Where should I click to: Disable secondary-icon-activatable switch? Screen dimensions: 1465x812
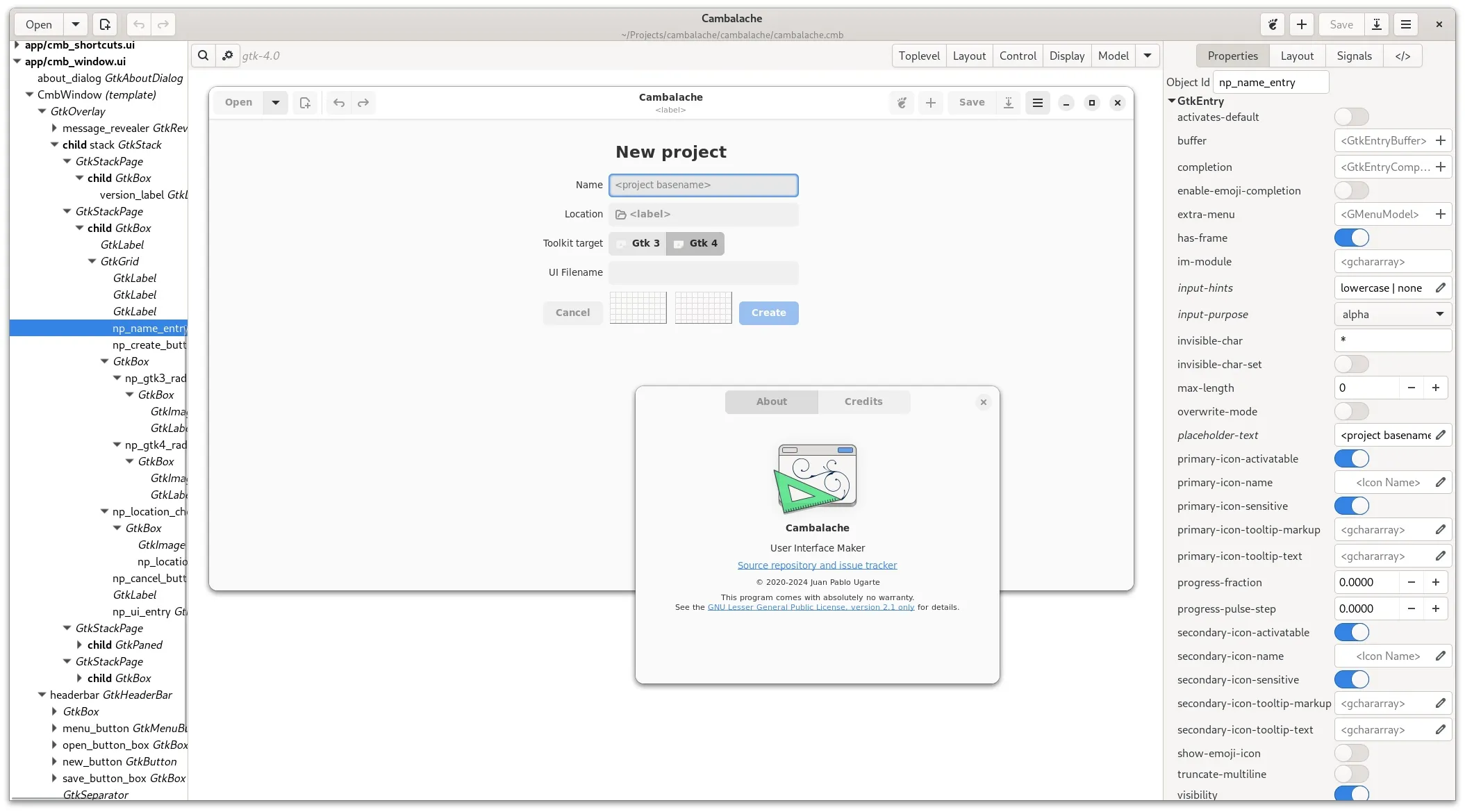[1351, 632]
